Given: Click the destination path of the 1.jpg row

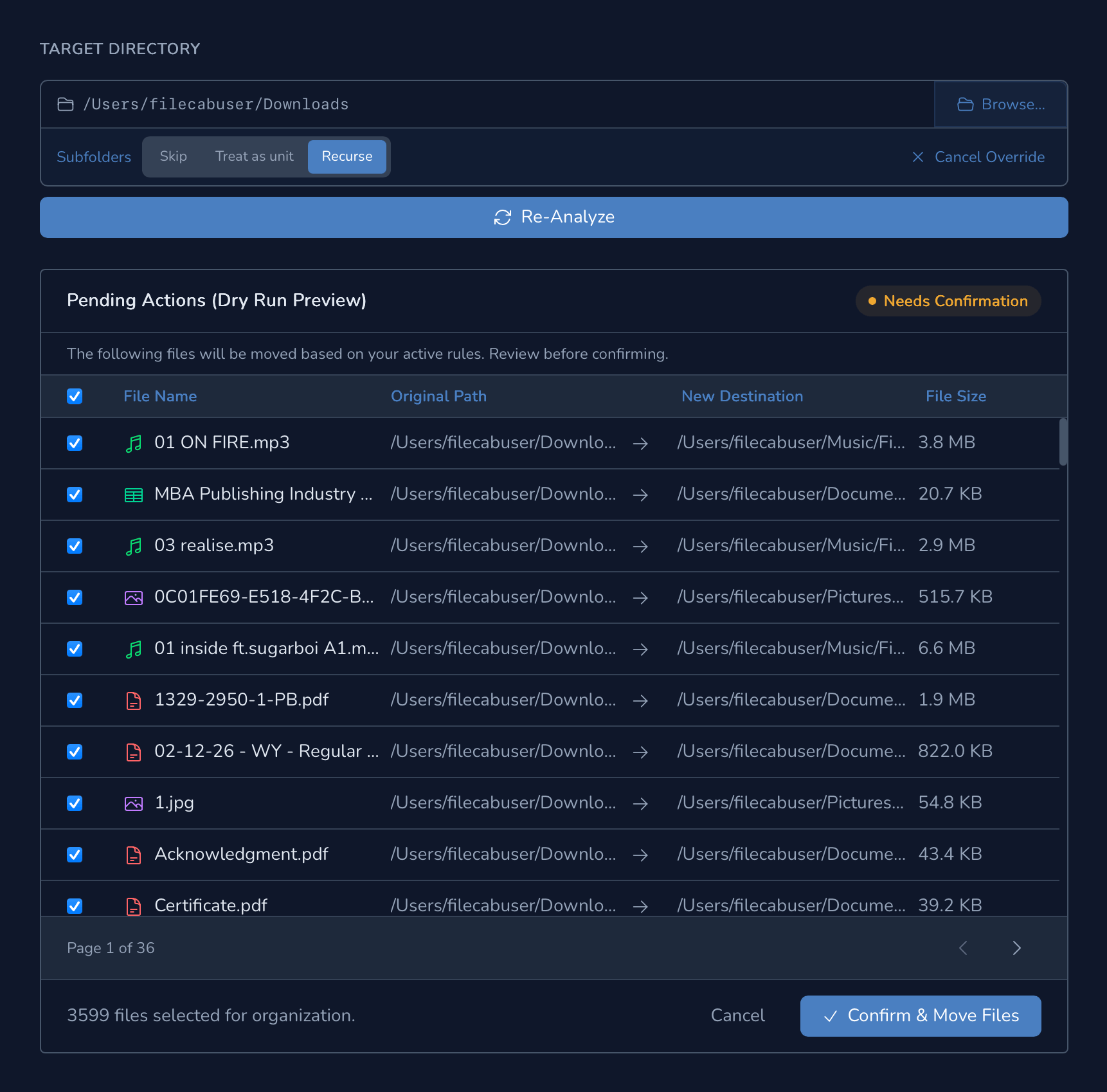Looking at the screenshot, I should coord(790,803).
